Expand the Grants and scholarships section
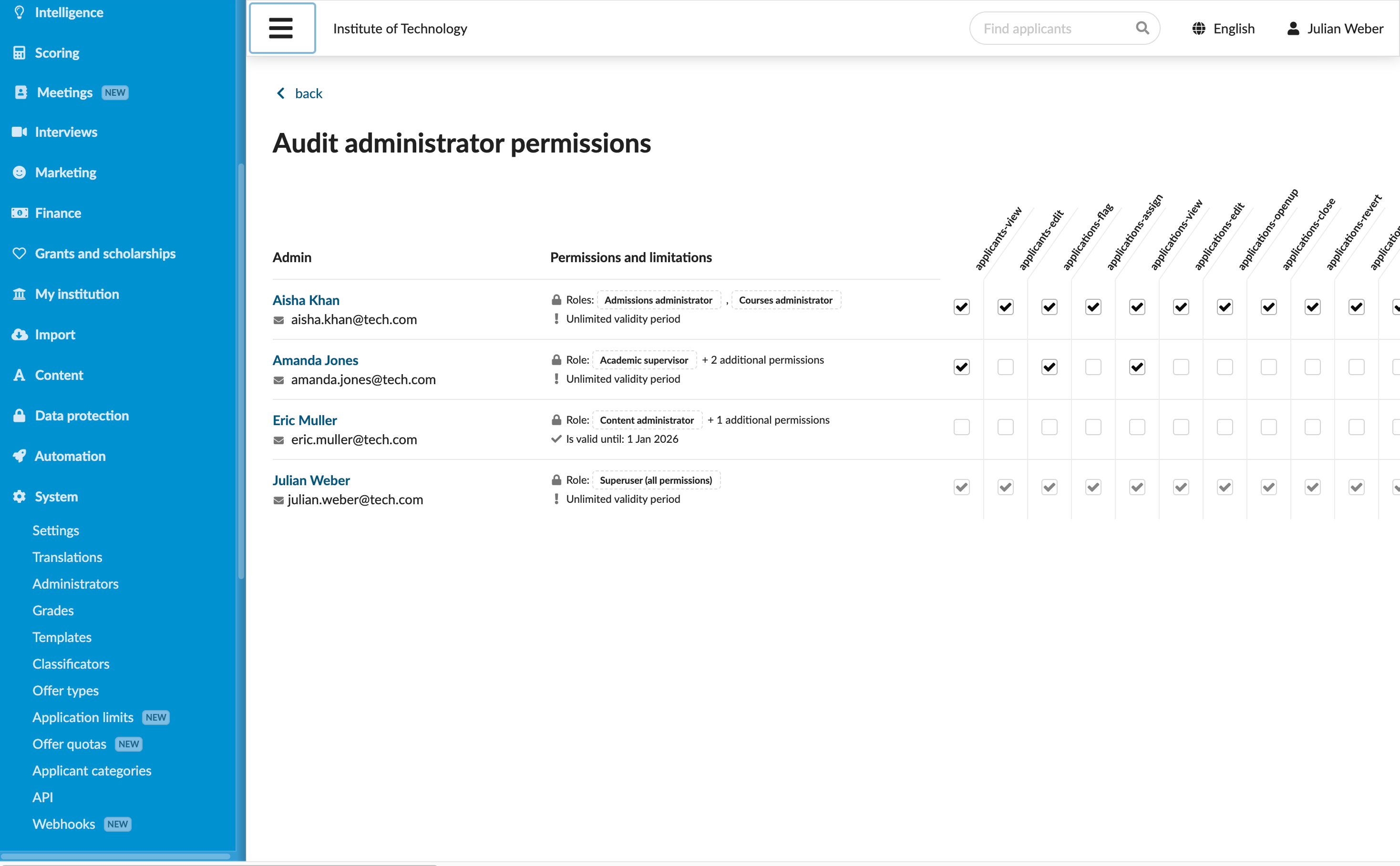The width and height of the screenshot is (1400, 866). [105, 253]
